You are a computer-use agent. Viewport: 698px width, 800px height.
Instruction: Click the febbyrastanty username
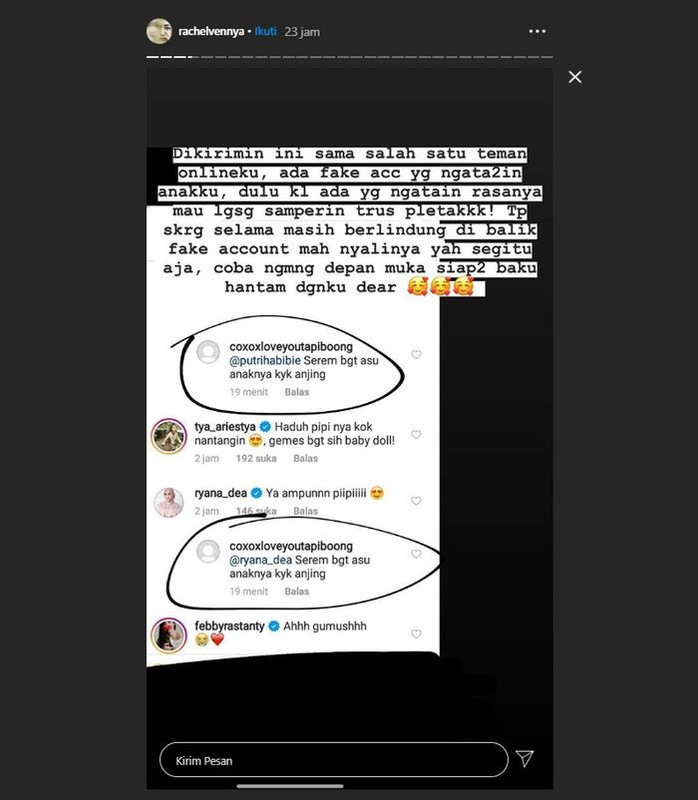[230, 626]
